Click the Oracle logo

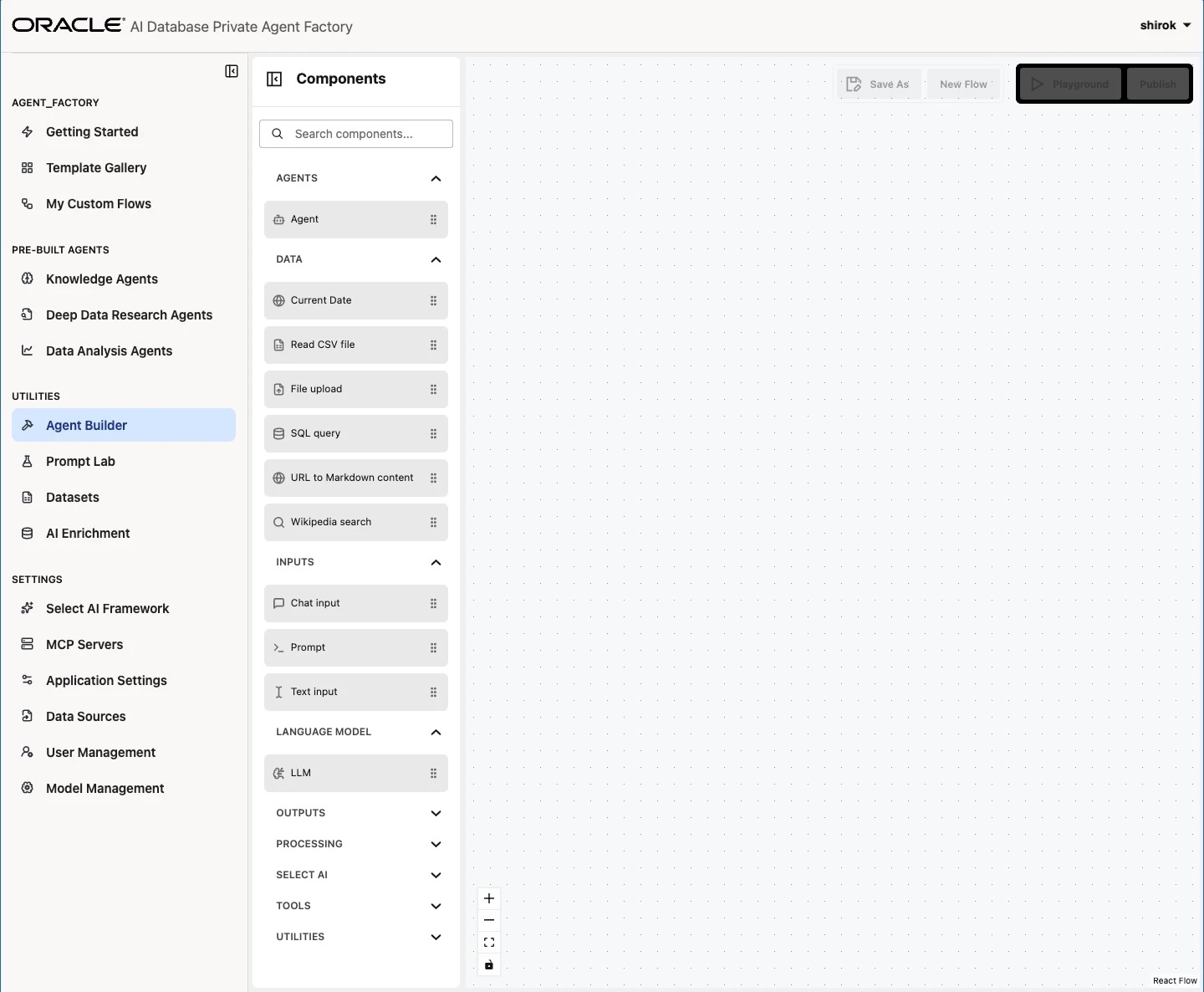pos(69,25)
